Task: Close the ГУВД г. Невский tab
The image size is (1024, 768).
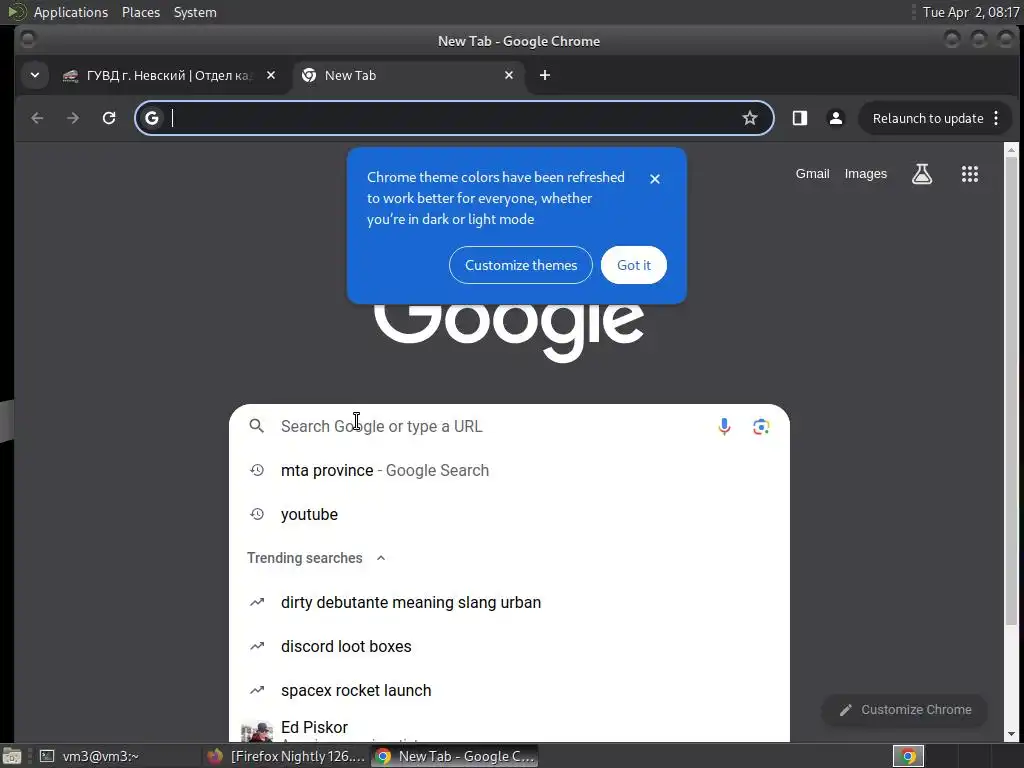Action: [271, 75]
